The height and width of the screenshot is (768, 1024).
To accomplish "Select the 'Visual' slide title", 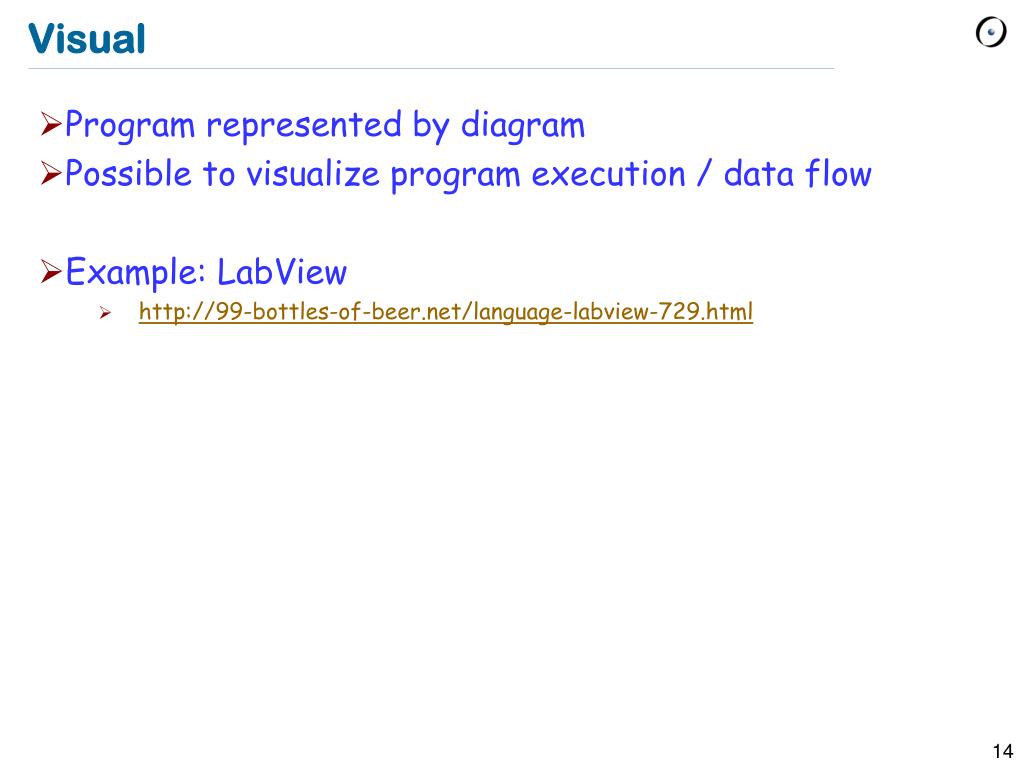I will pos(87,39).
